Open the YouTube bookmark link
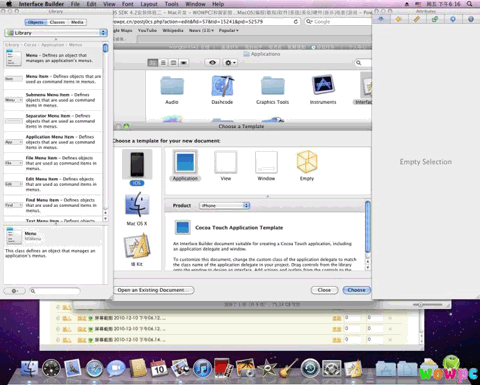Viewport: 480px width, 385px height. [x=147, y=30]
